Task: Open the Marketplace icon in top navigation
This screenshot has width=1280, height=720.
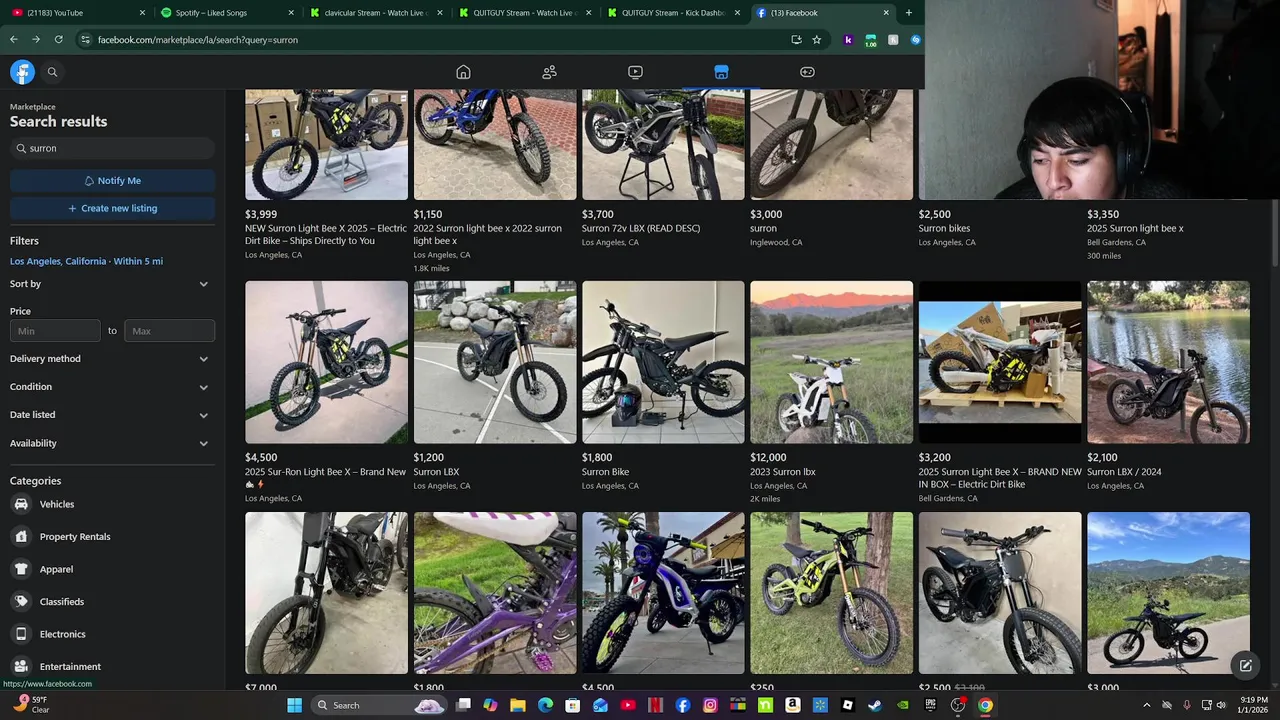Action: pyautogui.click(x=721, y=72)
